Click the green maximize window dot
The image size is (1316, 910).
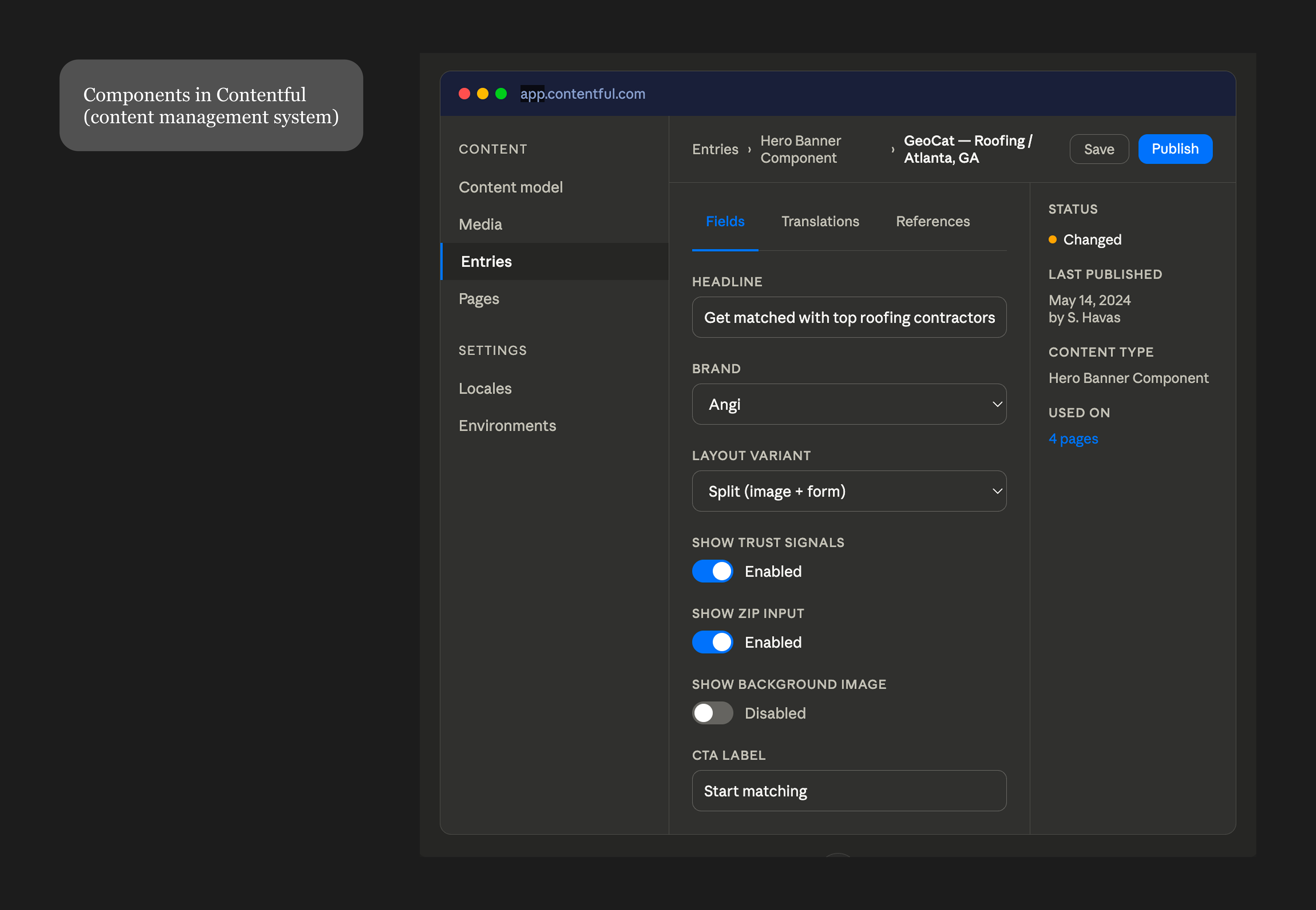click(x=501, y=93)
